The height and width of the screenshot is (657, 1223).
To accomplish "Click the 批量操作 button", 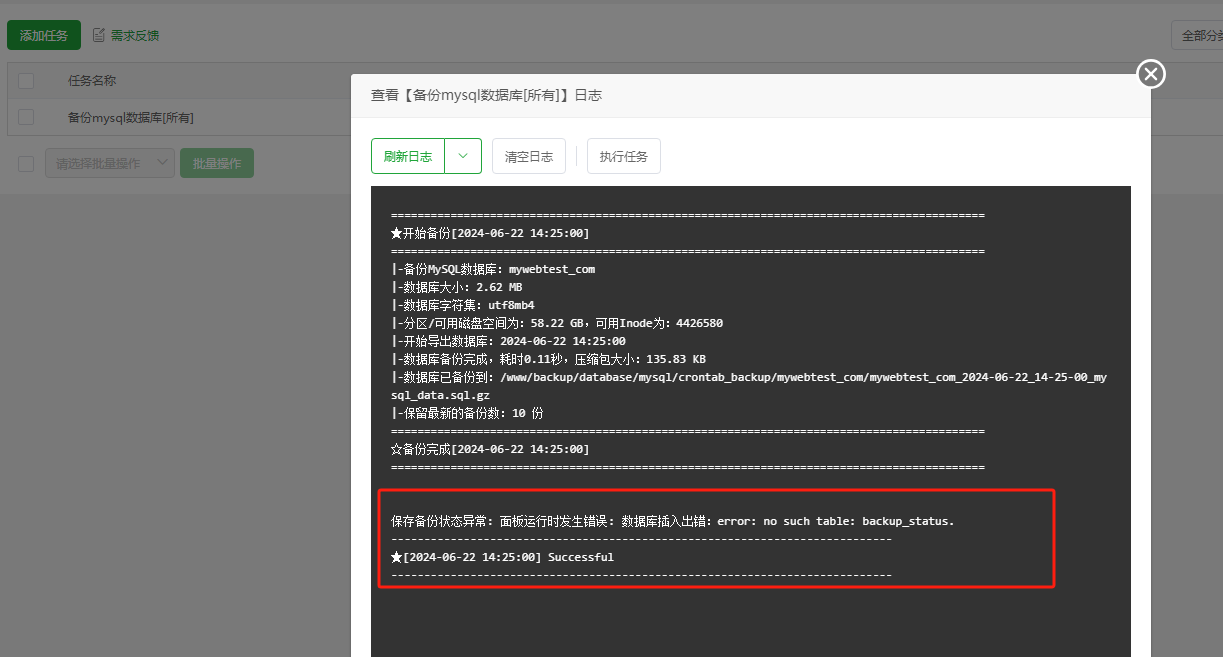I will point(217,164).
